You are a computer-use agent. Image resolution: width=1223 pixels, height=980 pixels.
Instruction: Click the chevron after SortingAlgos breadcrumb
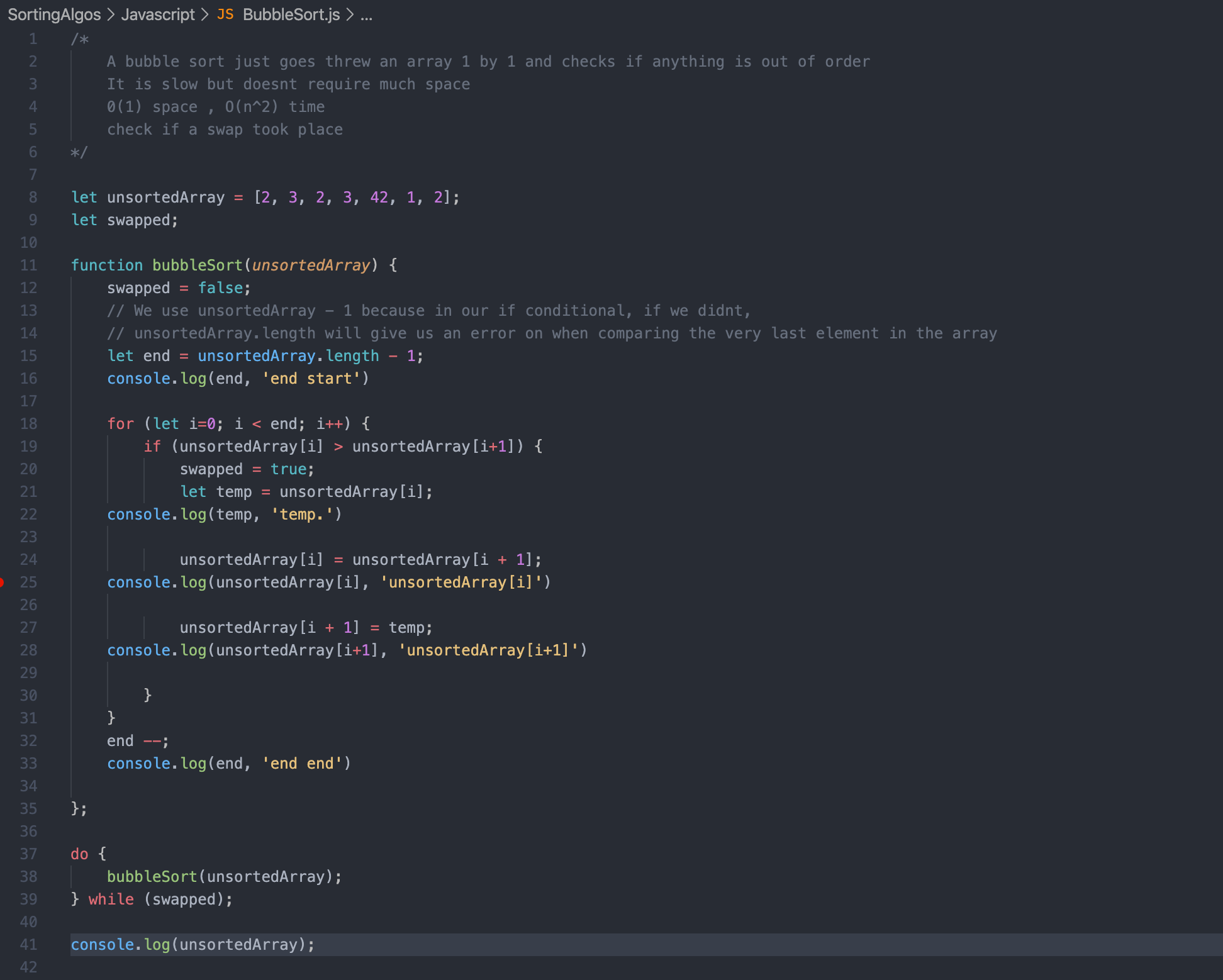111,14
